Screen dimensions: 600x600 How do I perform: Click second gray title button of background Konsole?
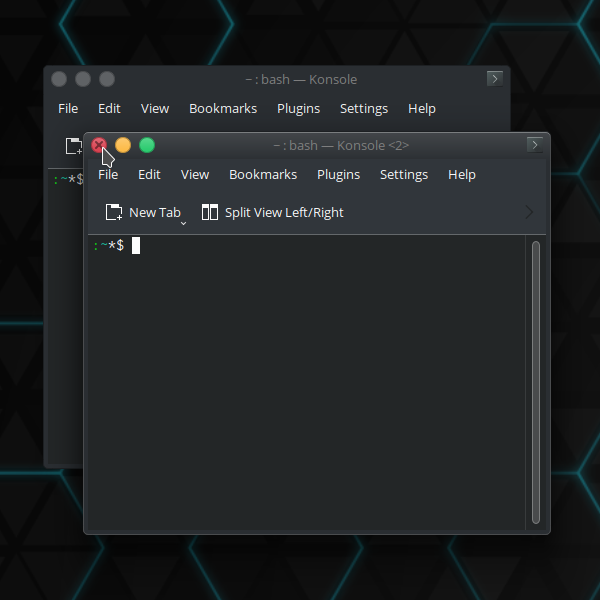tap(83, 79)
